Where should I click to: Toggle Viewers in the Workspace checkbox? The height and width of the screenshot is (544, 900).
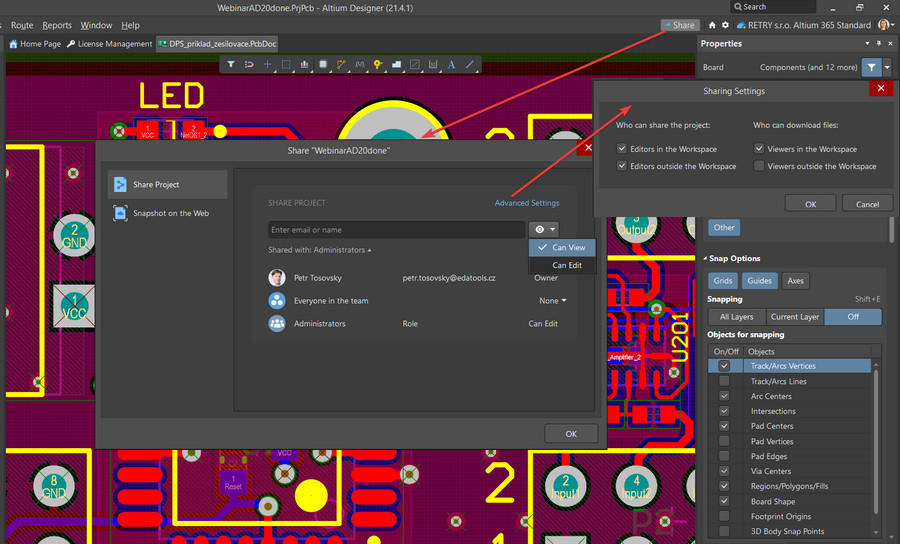pos(759,149)
